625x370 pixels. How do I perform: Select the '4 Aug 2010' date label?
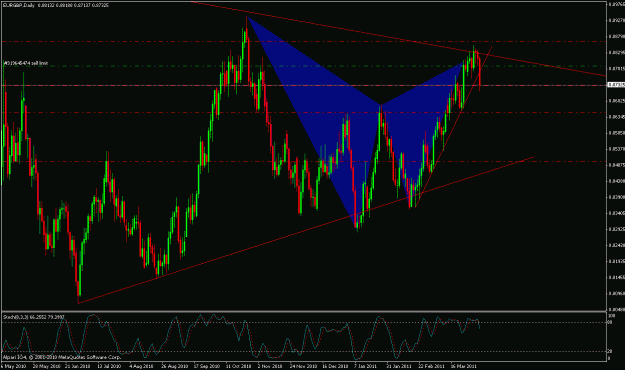tap(141, 366)
